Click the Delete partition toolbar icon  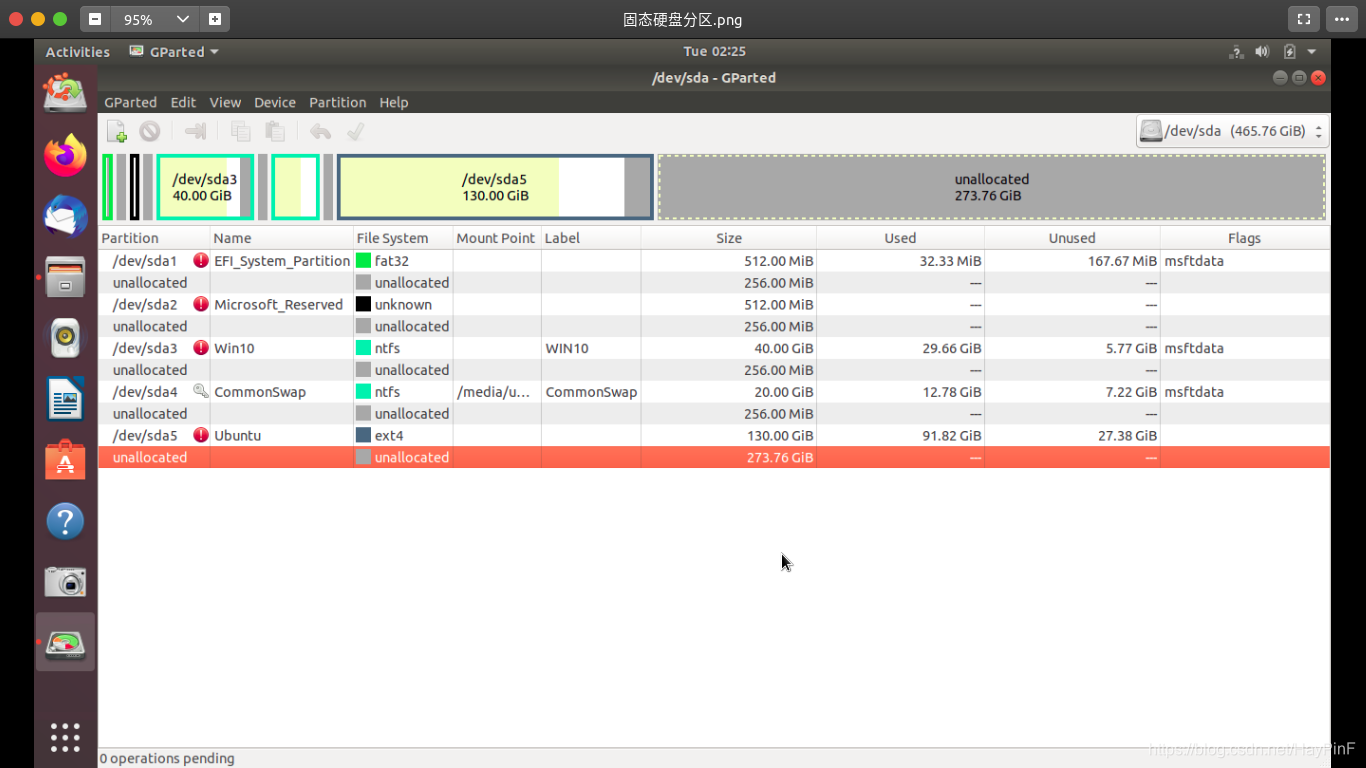[149, 131]
